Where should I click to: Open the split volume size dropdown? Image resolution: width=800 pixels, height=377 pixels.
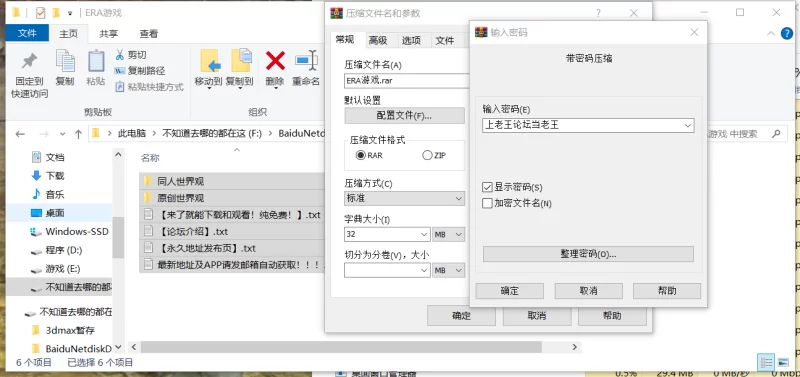click(x=424, y=271)
